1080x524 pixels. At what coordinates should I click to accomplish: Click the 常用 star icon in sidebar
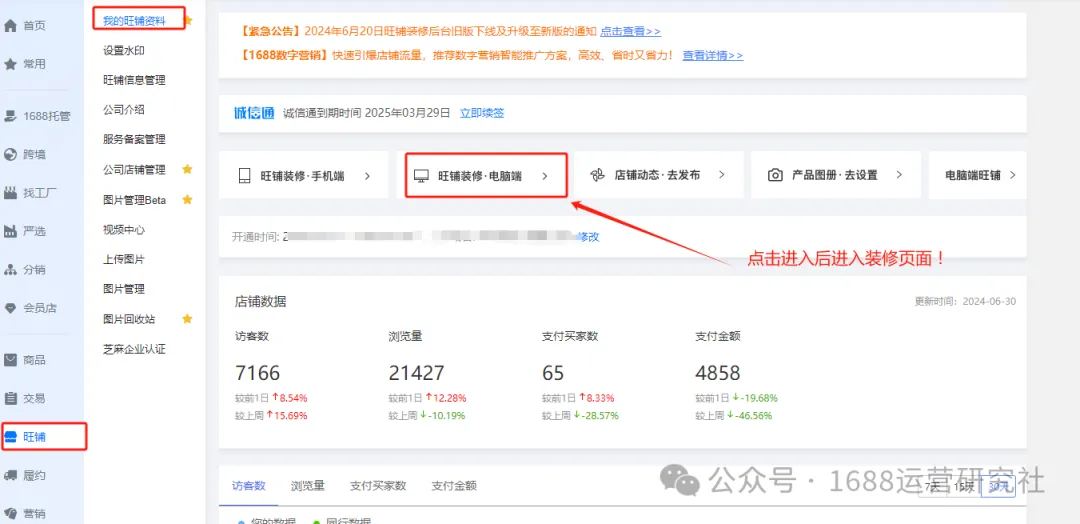click(x=10, y=64)
